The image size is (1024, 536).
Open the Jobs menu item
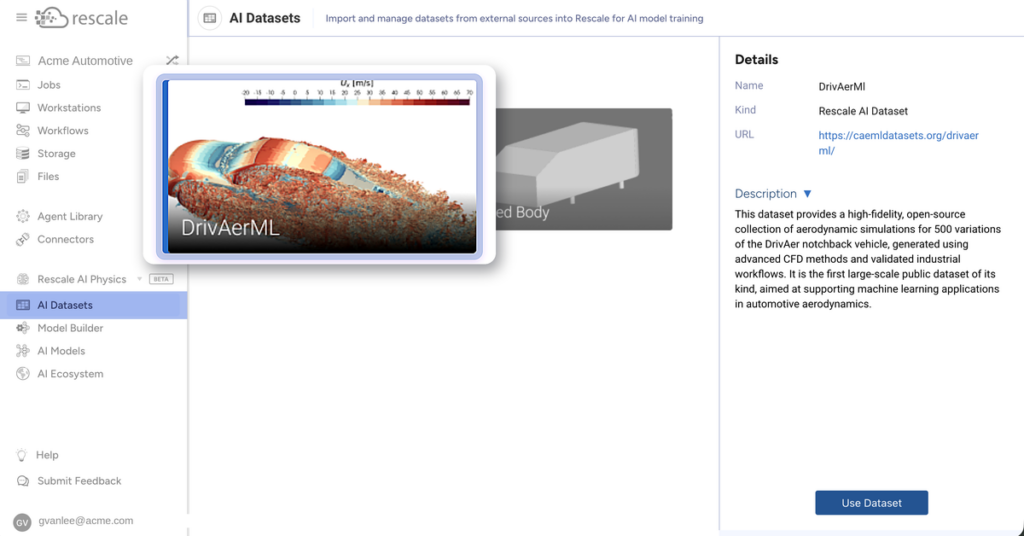(x=49, y=85)
